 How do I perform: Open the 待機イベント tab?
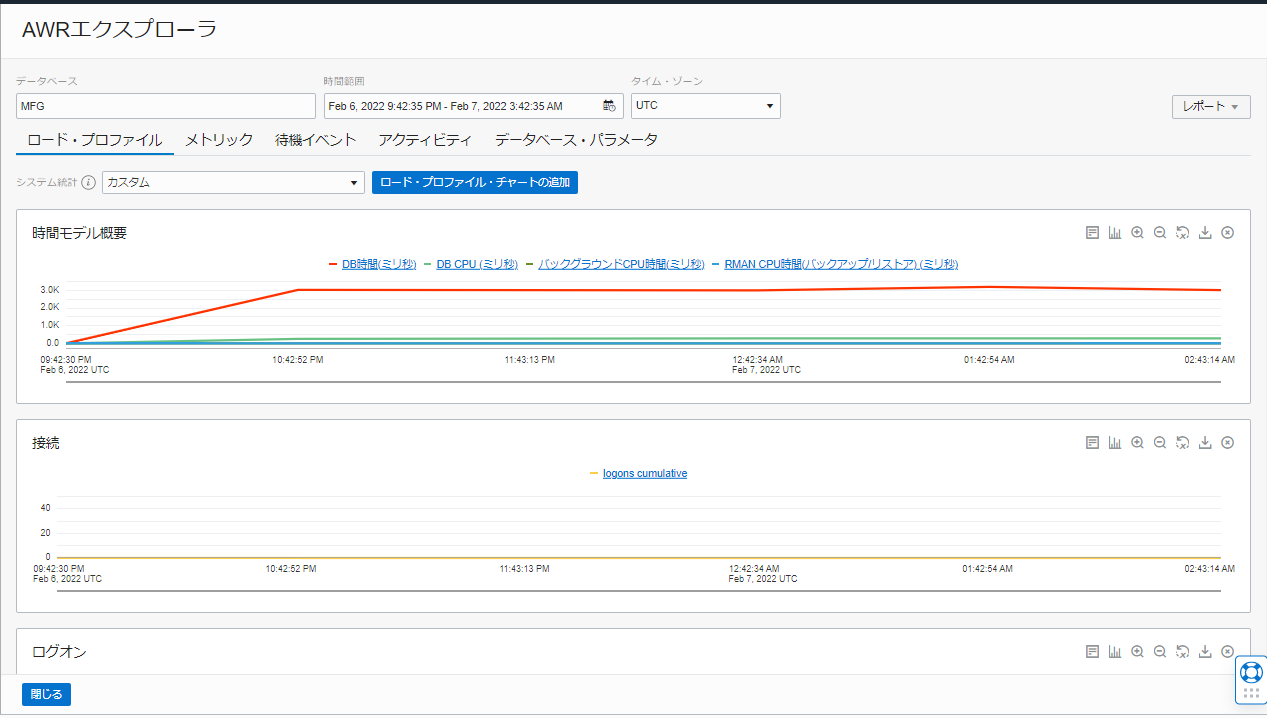[x=316, y=140]
